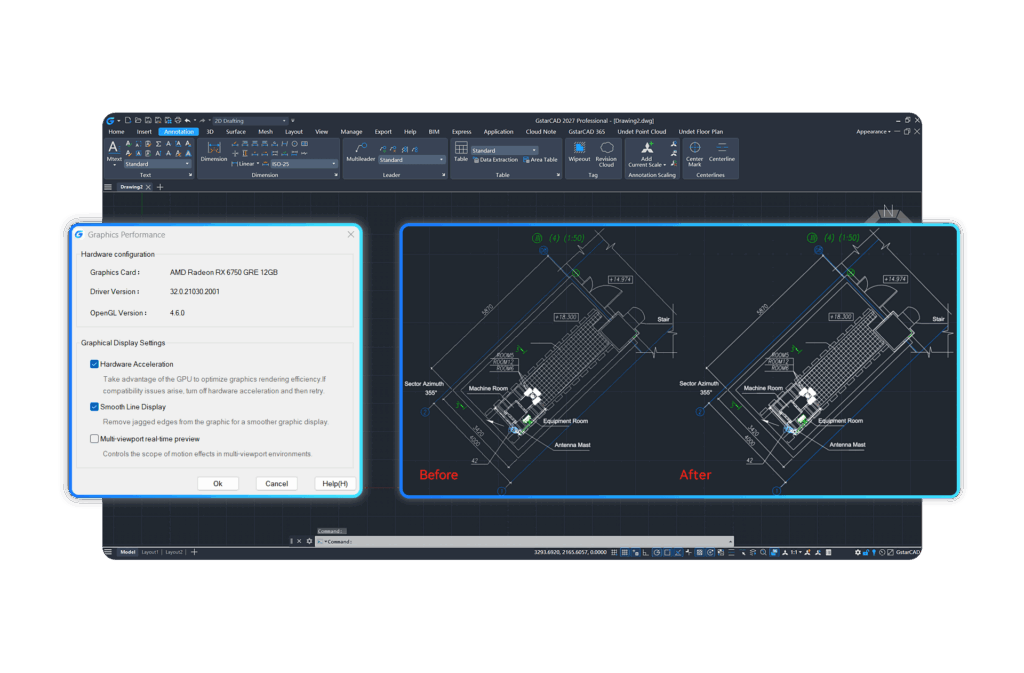Image resolution: width=1024 pixels, height=673 pixels.
Task: Close the Graphics Performance dialog
Action: (x=351, y=234)
